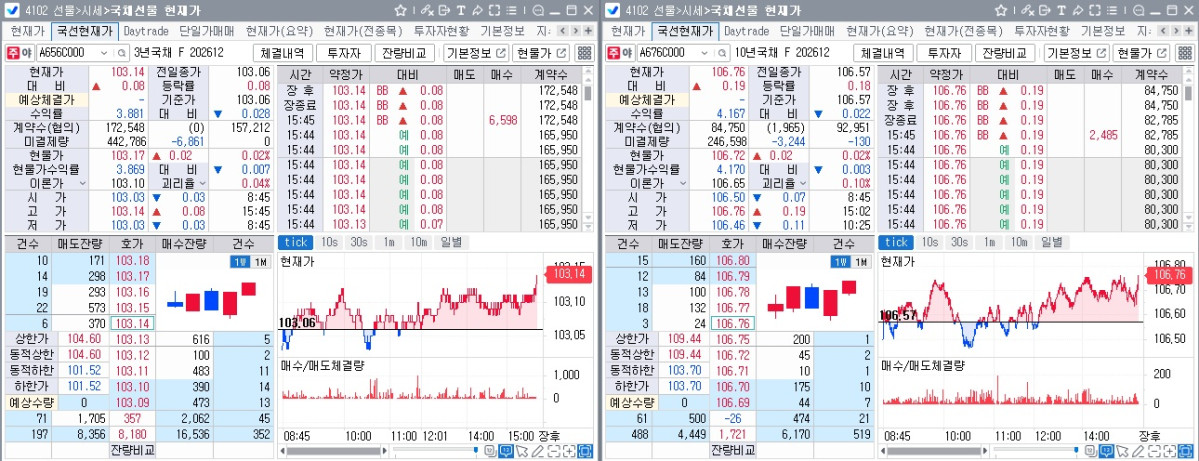
Task: Toggle the blue checkbox in right window title
Action: click(612, 11)
